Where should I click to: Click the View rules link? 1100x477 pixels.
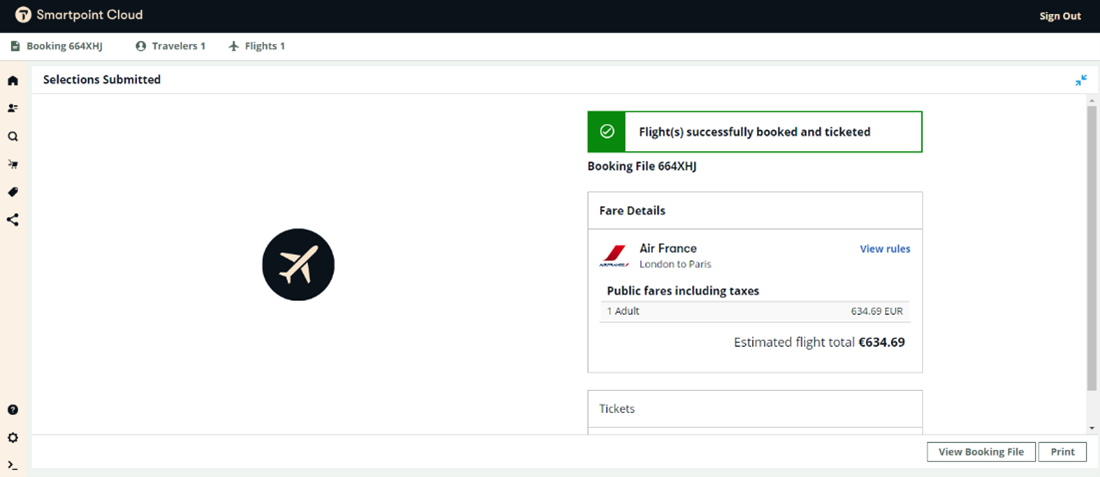point(884,249)
